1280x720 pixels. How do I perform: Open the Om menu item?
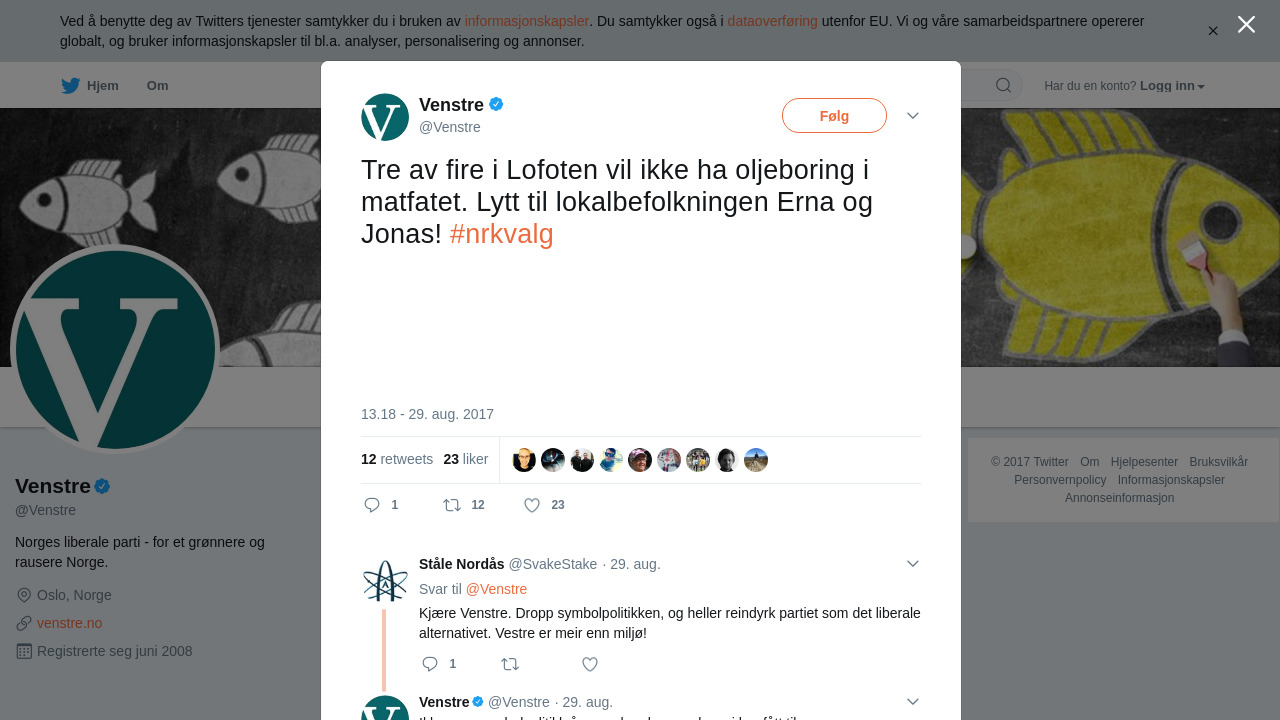pyautogui.click(x=157, y=86)
